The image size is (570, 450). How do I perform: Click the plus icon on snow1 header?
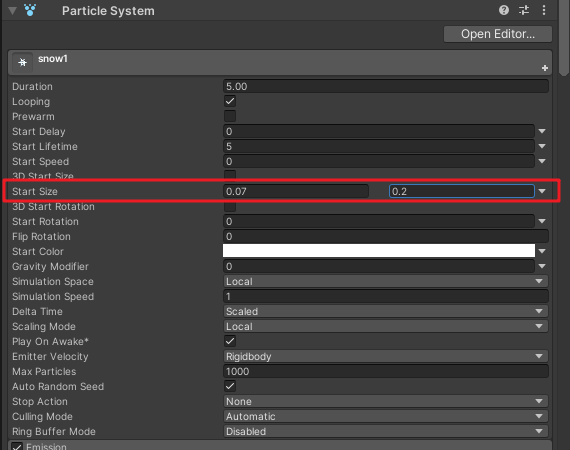[545, 68]
